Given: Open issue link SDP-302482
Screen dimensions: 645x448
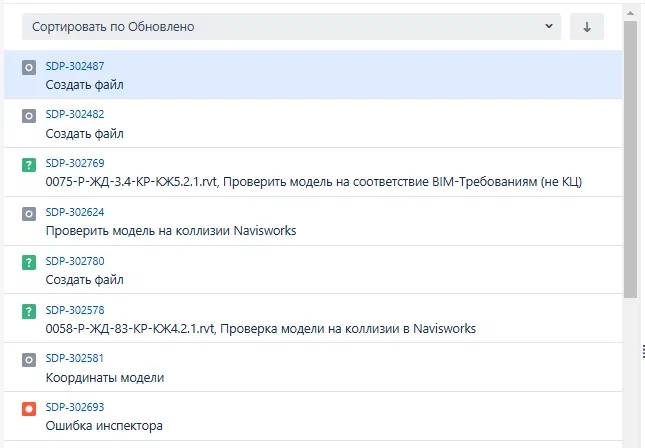Looking at the screenshot, I should (75, 114).
